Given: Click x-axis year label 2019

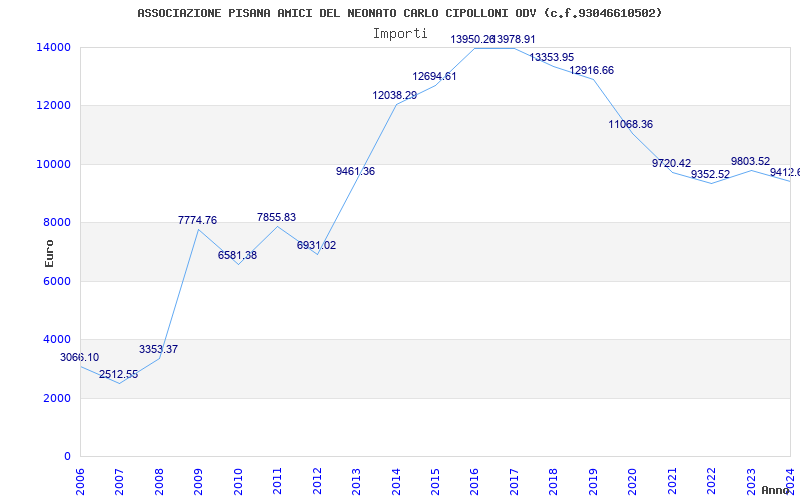Looking at the screenshot, I should [x=593, y=481].
